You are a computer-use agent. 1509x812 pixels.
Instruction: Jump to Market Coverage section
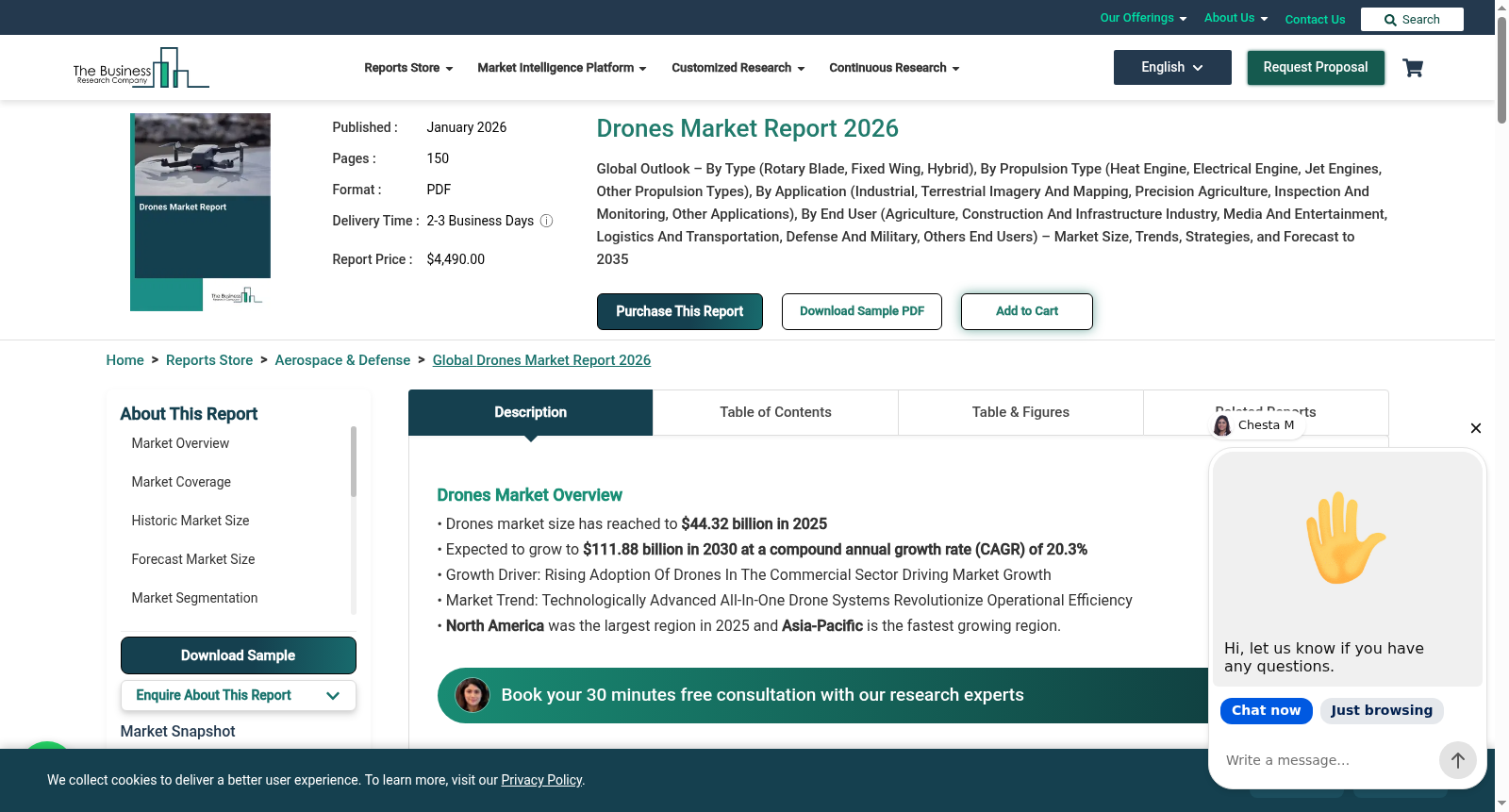(181, 482)
